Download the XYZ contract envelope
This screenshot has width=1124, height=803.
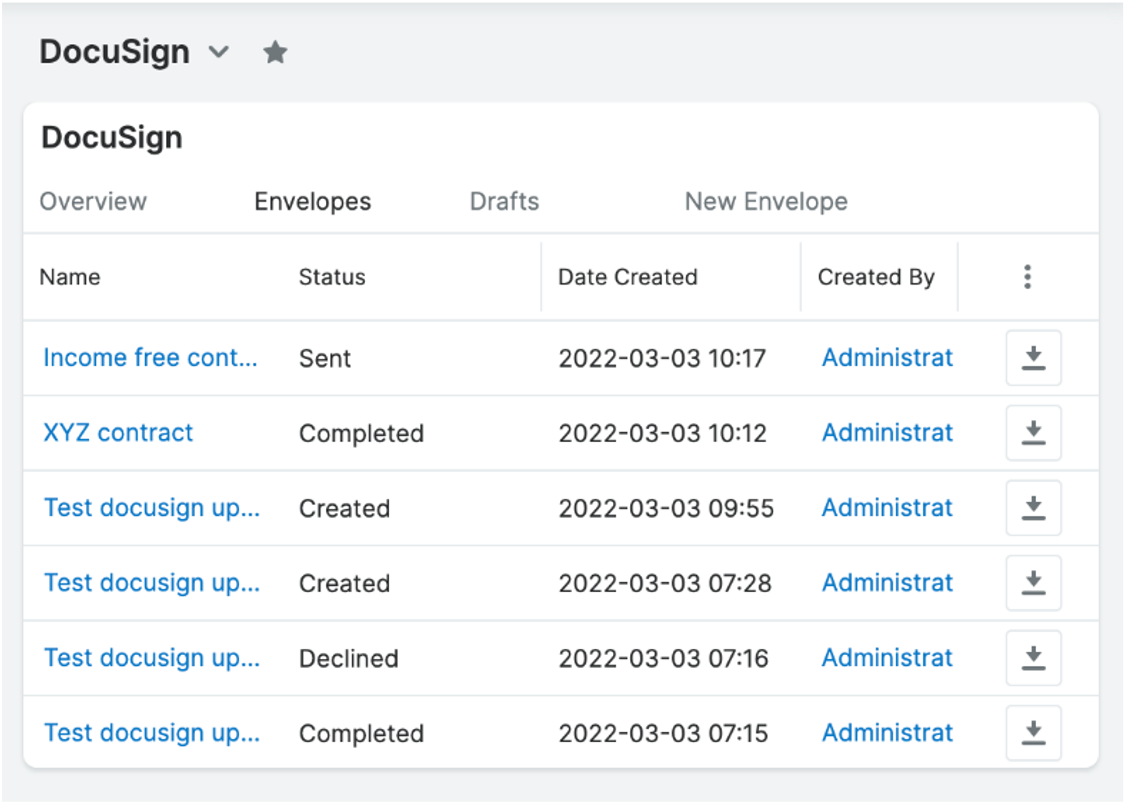pyautogui.click(x=1033, y=433)
